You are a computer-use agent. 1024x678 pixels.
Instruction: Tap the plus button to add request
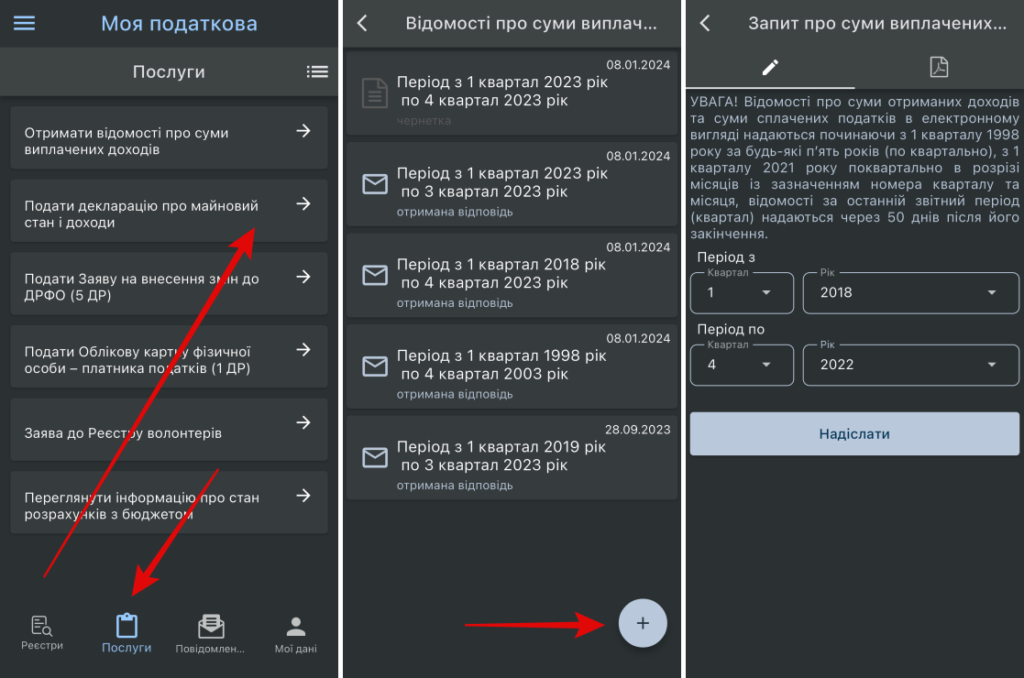tap(643, 623)
